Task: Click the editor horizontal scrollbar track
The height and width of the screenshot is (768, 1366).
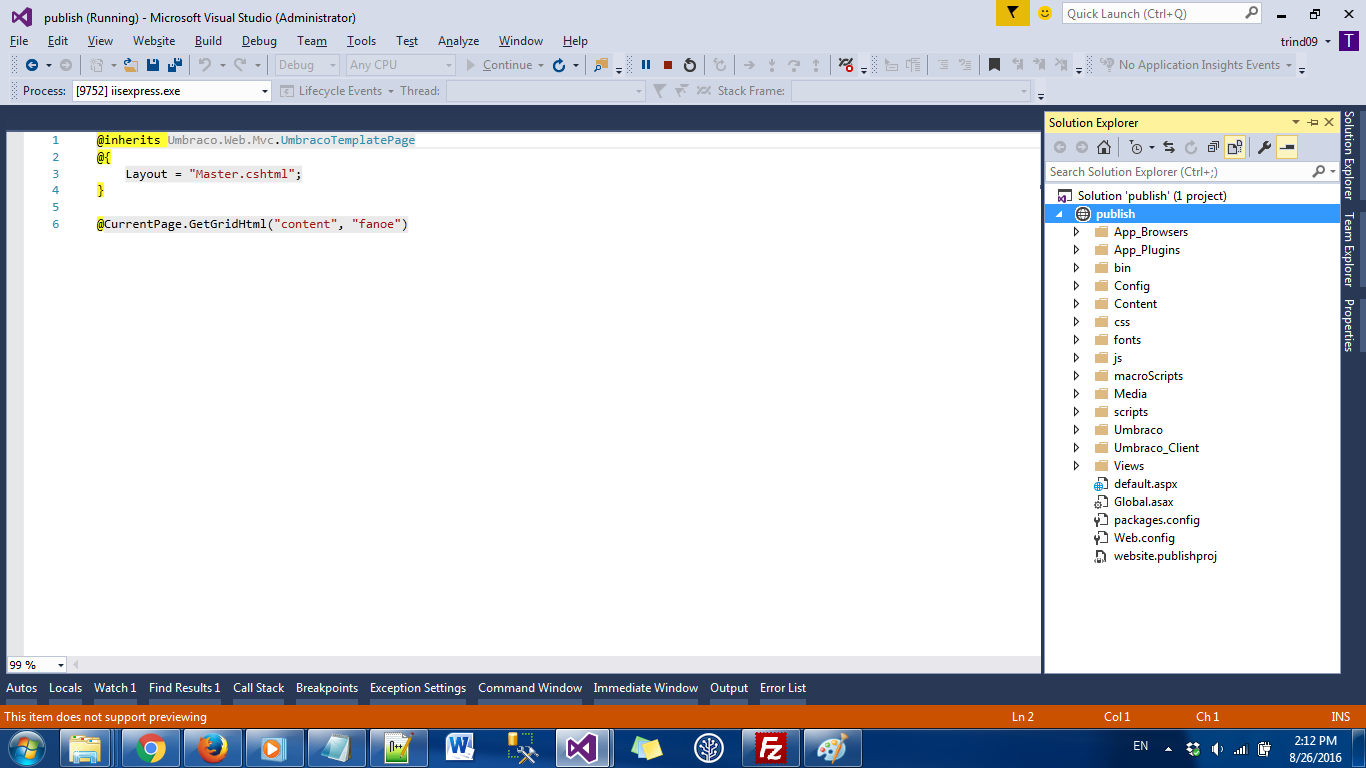Action: pos(555,665)
